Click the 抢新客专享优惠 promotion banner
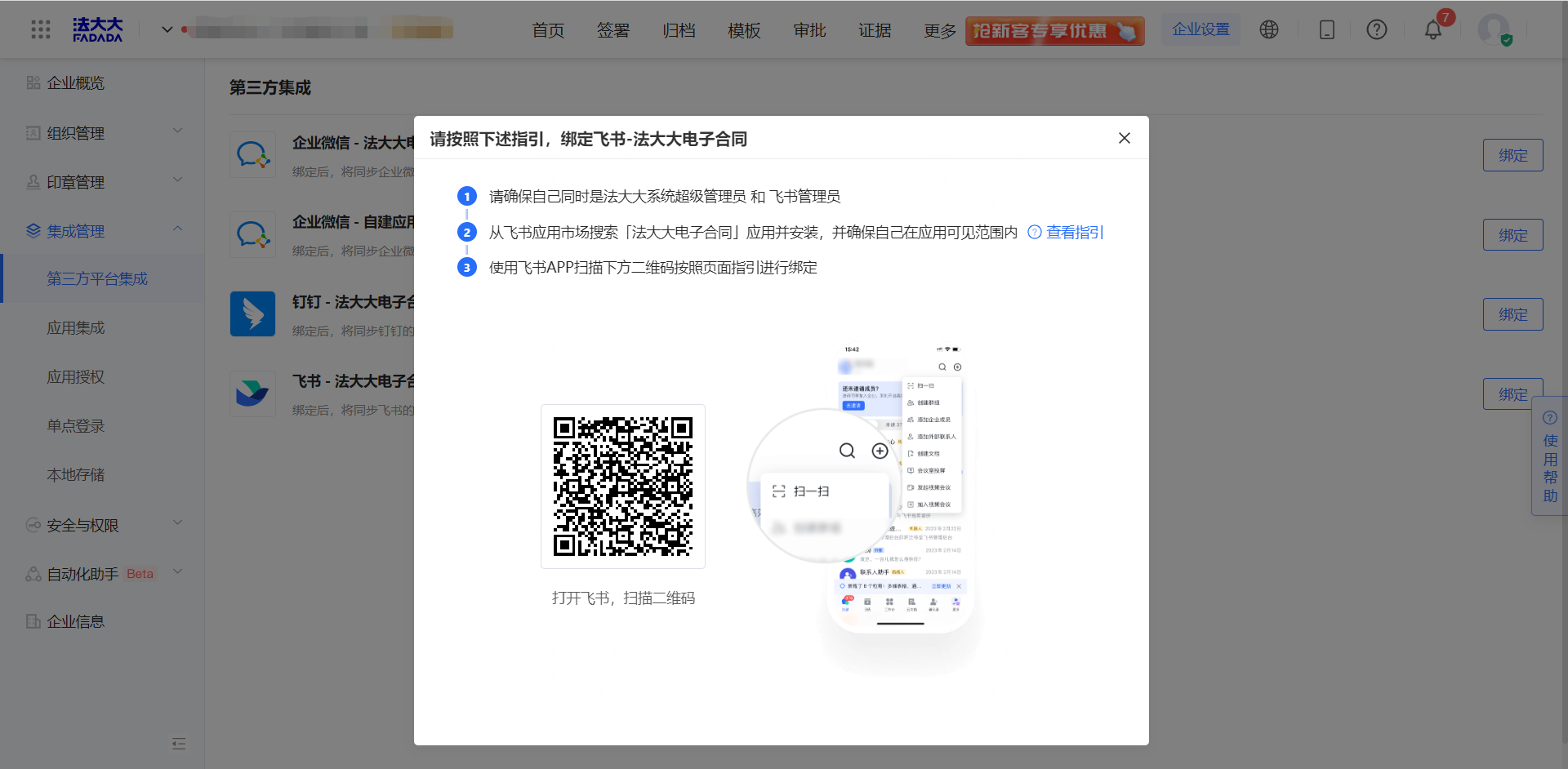 [x=1054, y=31]
